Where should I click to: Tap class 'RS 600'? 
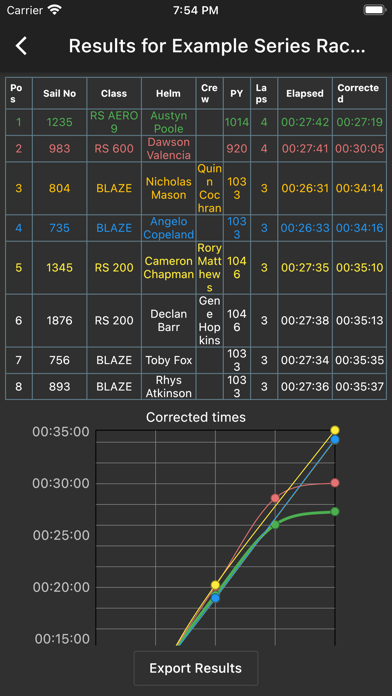tap(114, 149)
